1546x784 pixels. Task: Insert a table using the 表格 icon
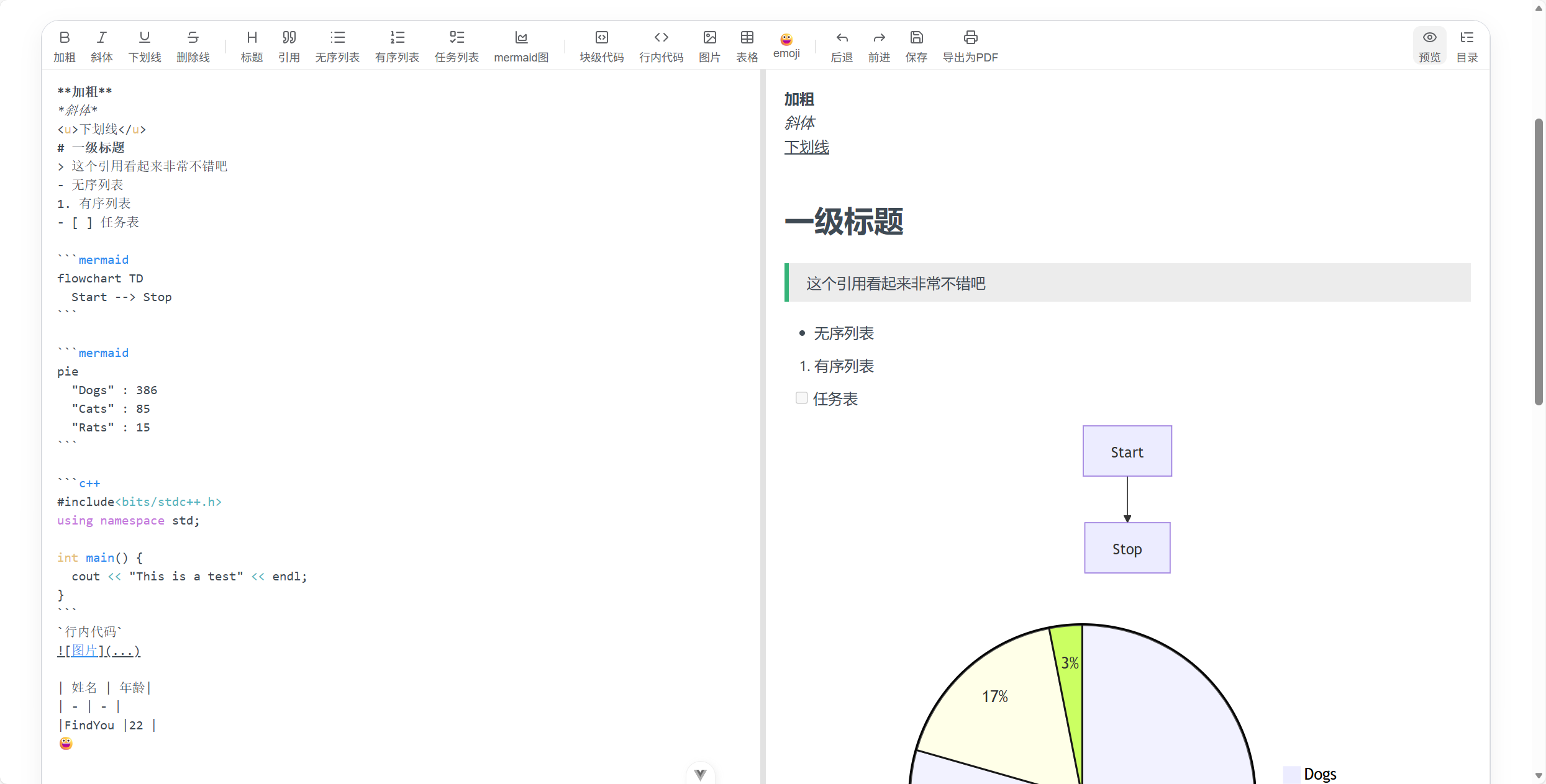[x=747, y=38]
